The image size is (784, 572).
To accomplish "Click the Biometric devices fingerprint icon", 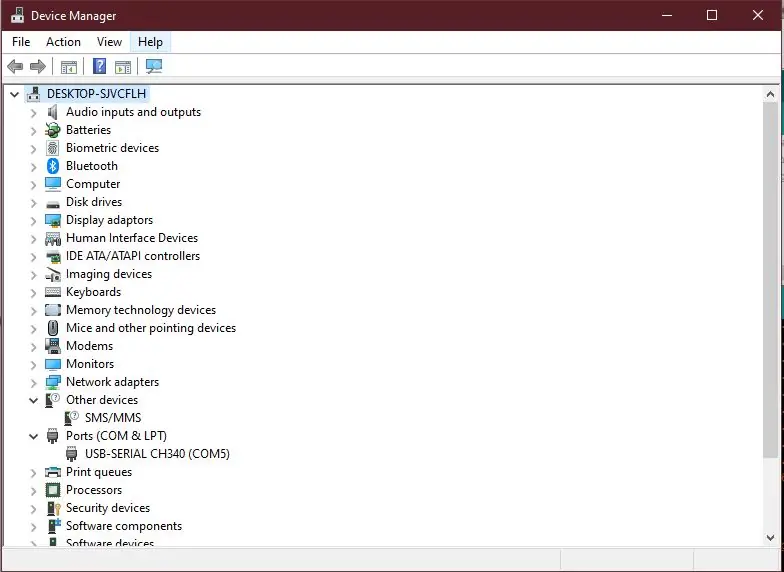I will pos(52,148).
